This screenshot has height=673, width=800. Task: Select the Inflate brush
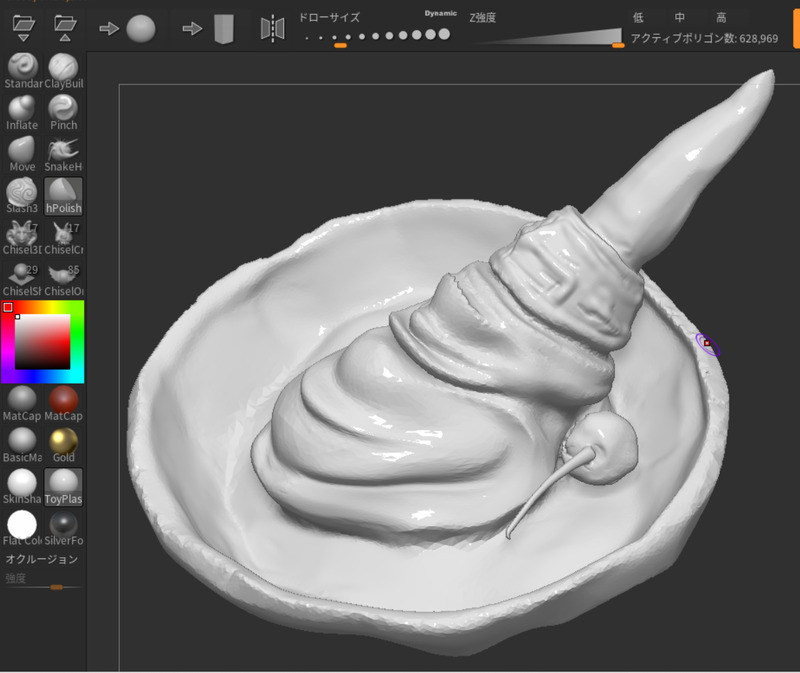pos(22,113)
